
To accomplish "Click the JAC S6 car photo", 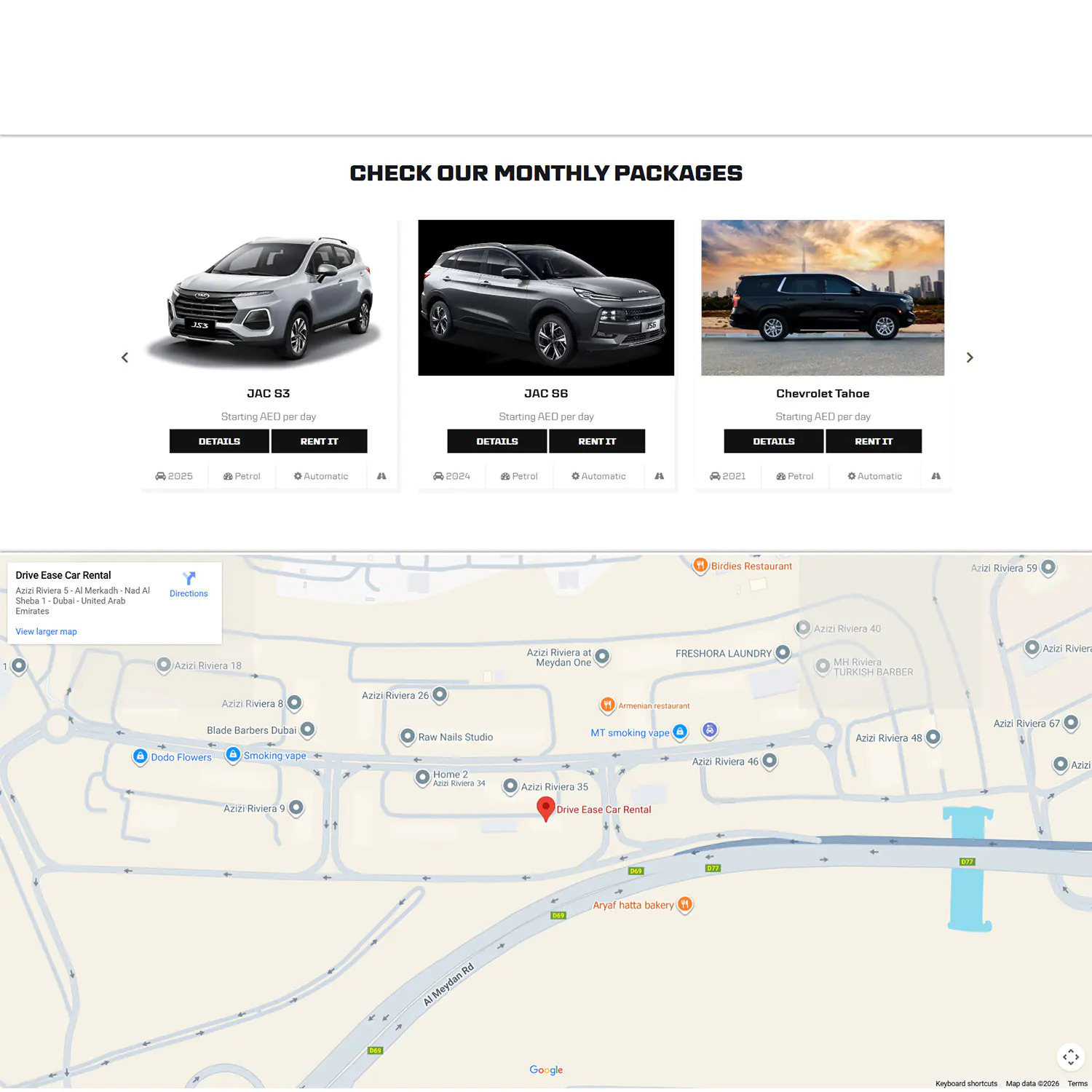I will click(546, 298).
